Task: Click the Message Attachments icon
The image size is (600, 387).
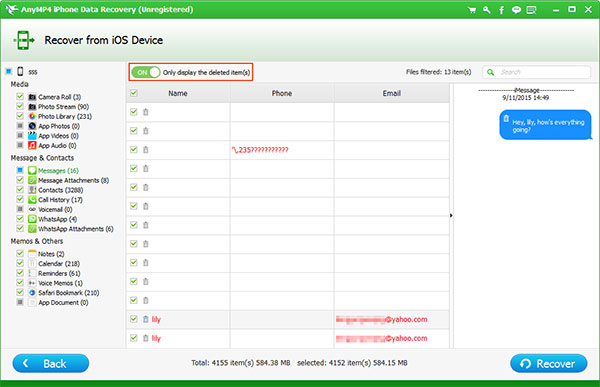Action: [x=32, y=180]
